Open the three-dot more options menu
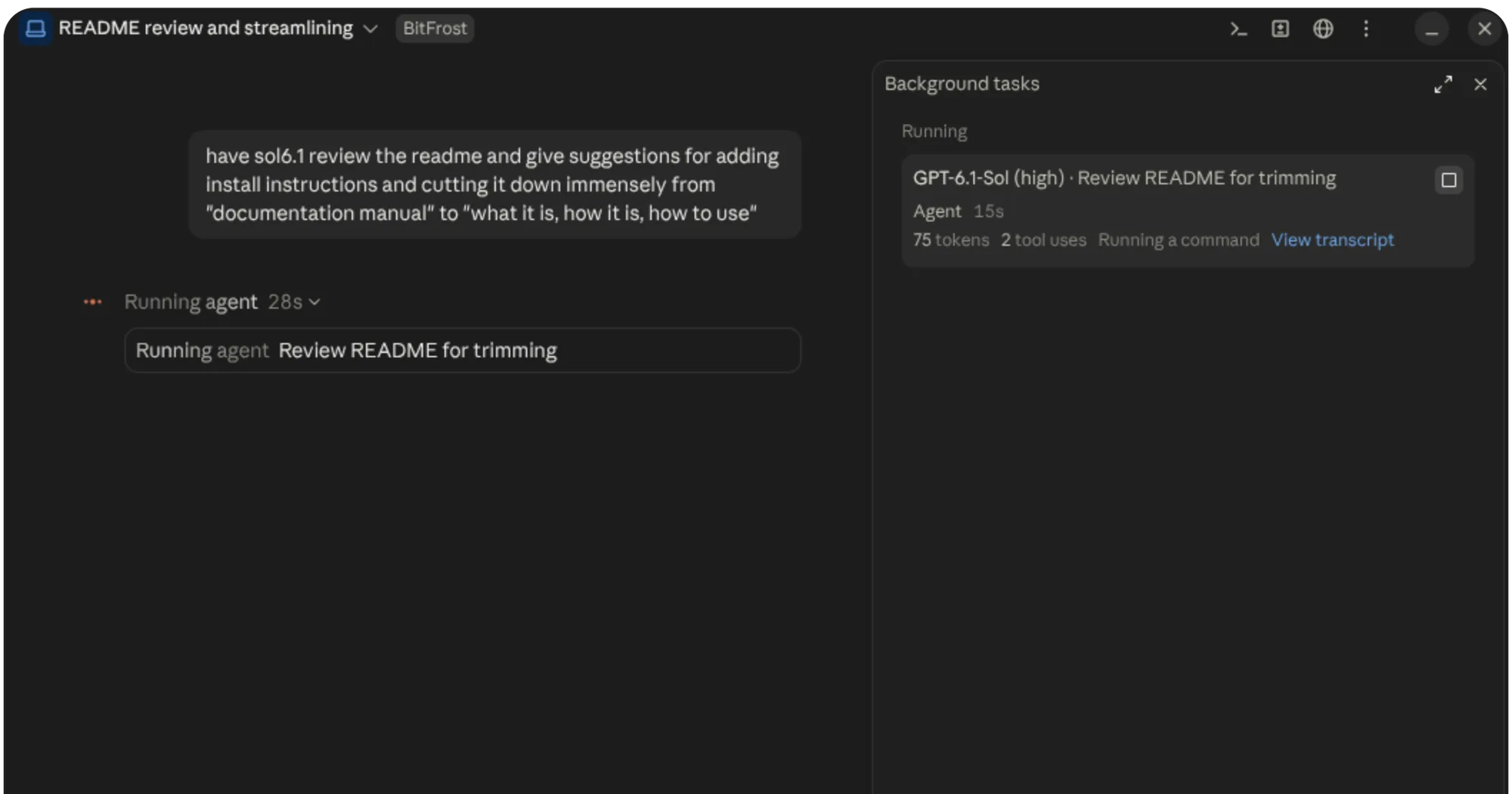 [x=1365, y=29]
